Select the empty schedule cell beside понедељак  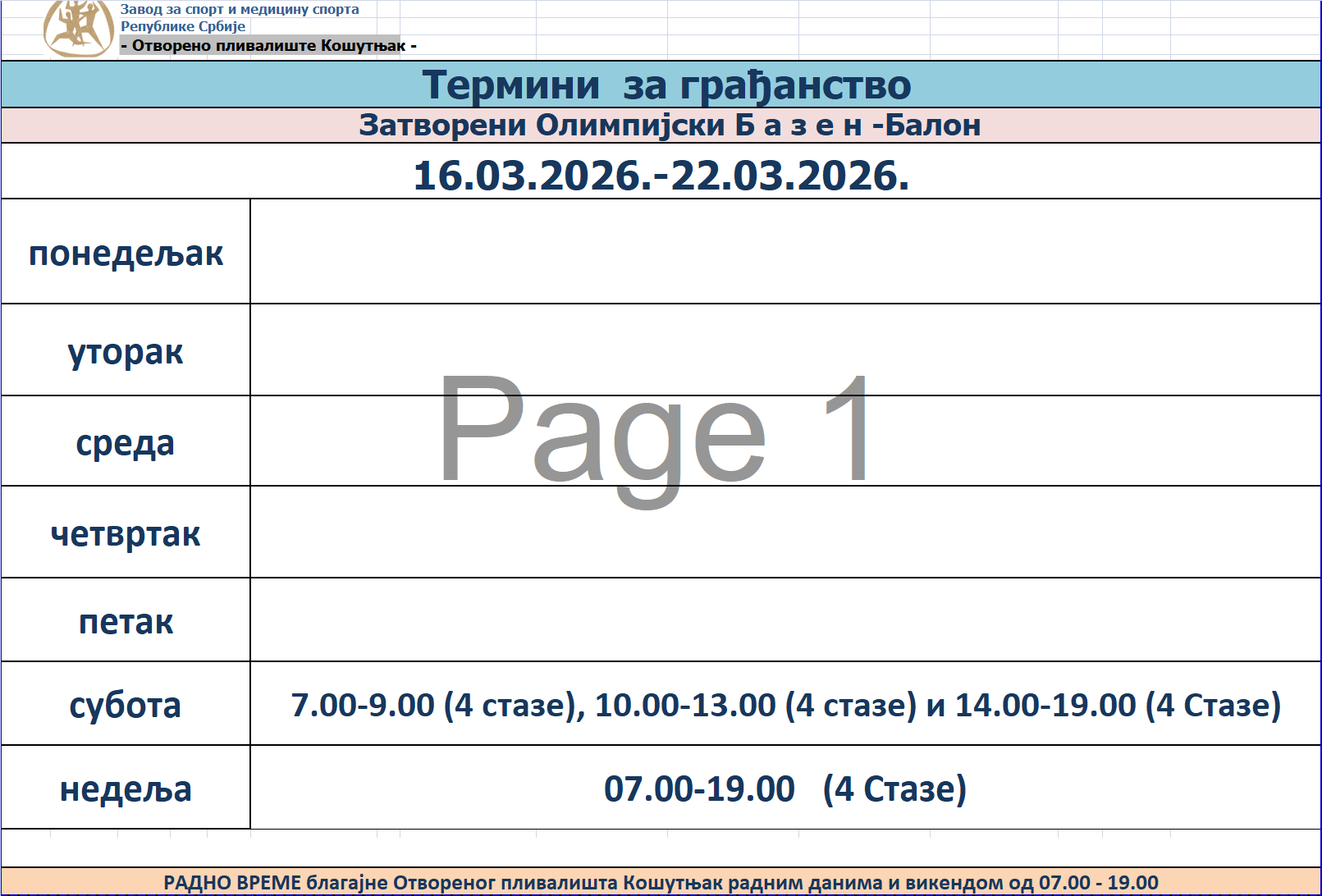click(785, 253)
